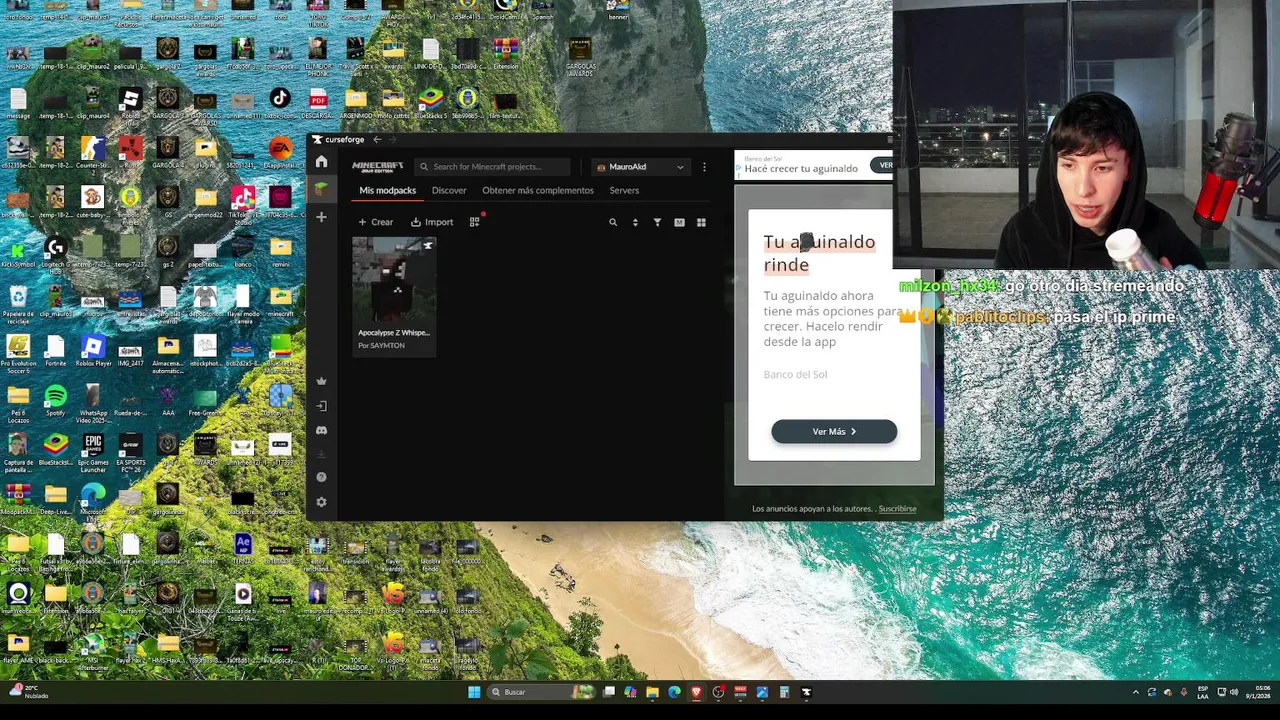Open Brave browser from the taskbar
The width and height of the screenshot is (1280, 720).
[x=696, y=692]
